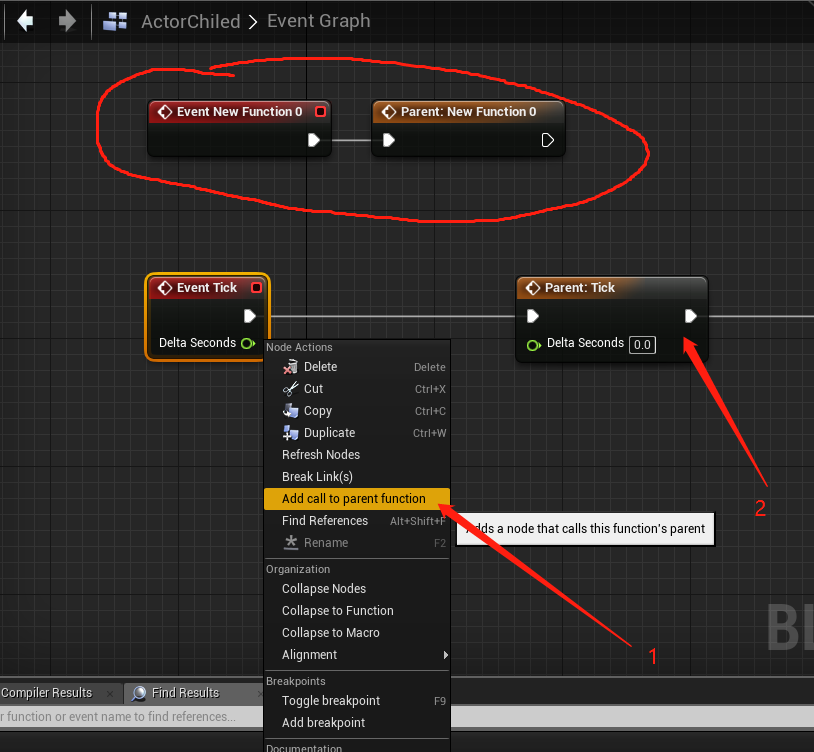814x752 pixels.
Task: Click the back navigation arrow
Action: pos(24,20)
